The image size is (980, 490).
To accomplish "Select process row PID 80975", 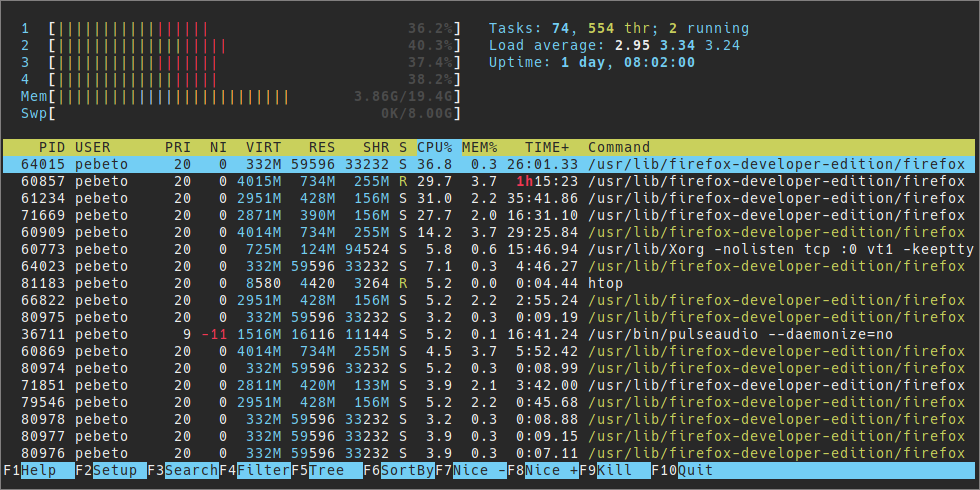I will point(489,317).
